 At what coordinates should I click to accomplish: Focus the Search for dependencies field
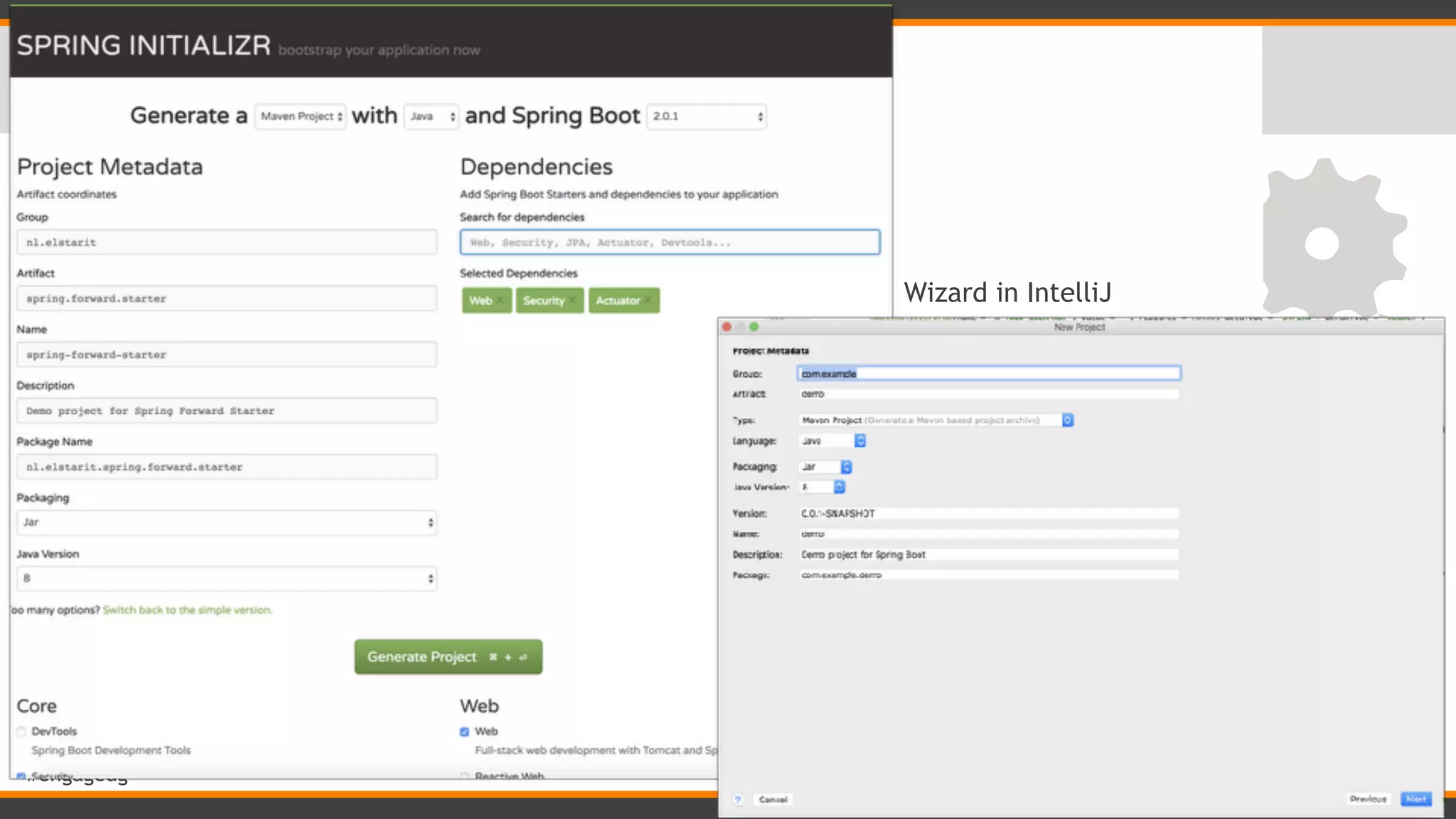(x=669, y=242)
